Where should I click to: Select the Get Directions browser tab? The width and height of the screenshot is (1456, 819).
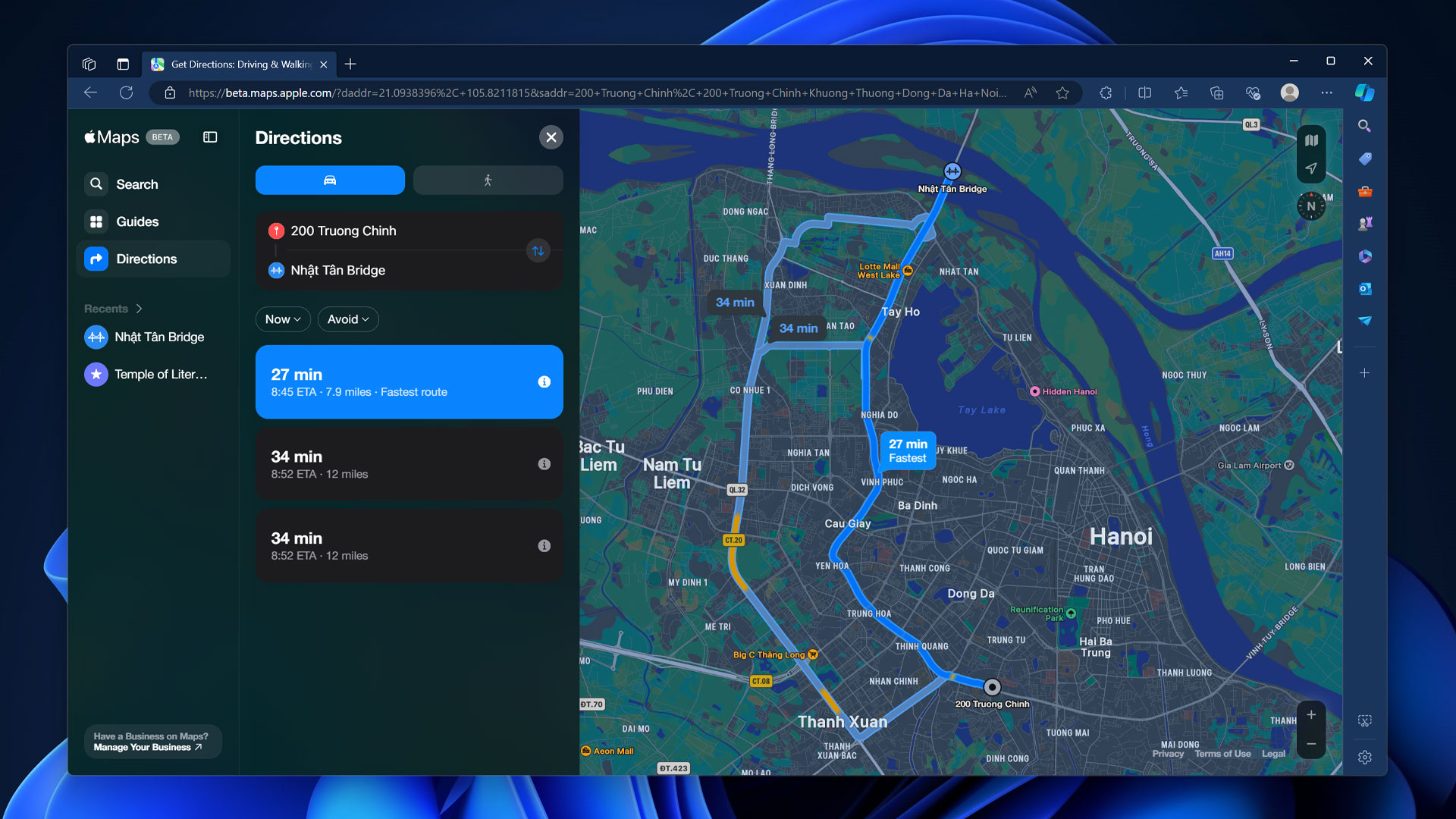click(x=240, y=64)
